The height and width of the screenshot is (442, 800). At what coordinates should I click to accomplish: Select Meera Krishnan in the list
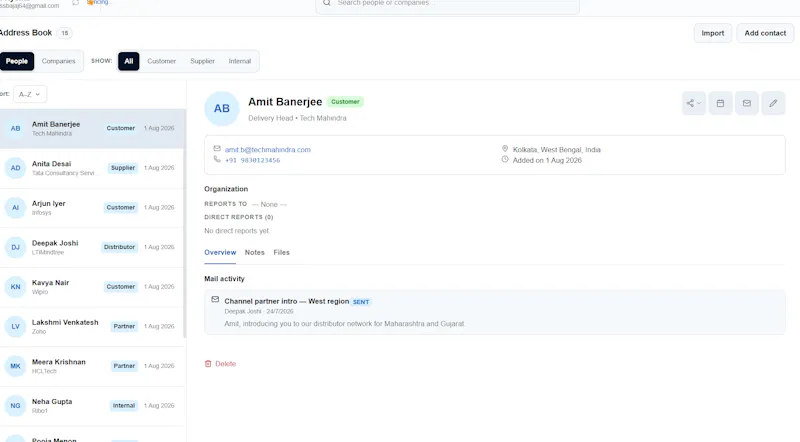pyautogui.click(x=92, y=366)
